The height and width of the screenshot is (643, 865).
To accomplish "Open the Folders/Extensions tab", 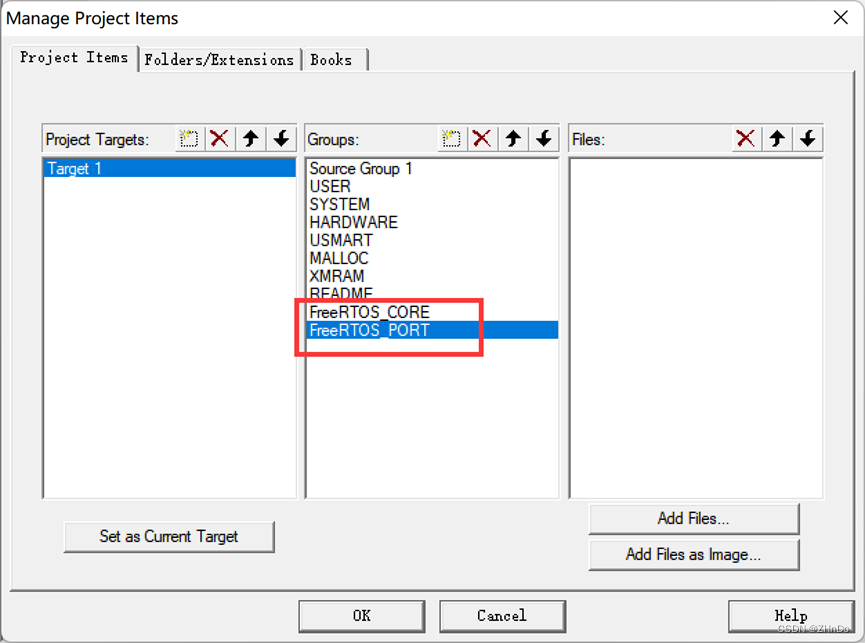I will (x=219, y=60).
